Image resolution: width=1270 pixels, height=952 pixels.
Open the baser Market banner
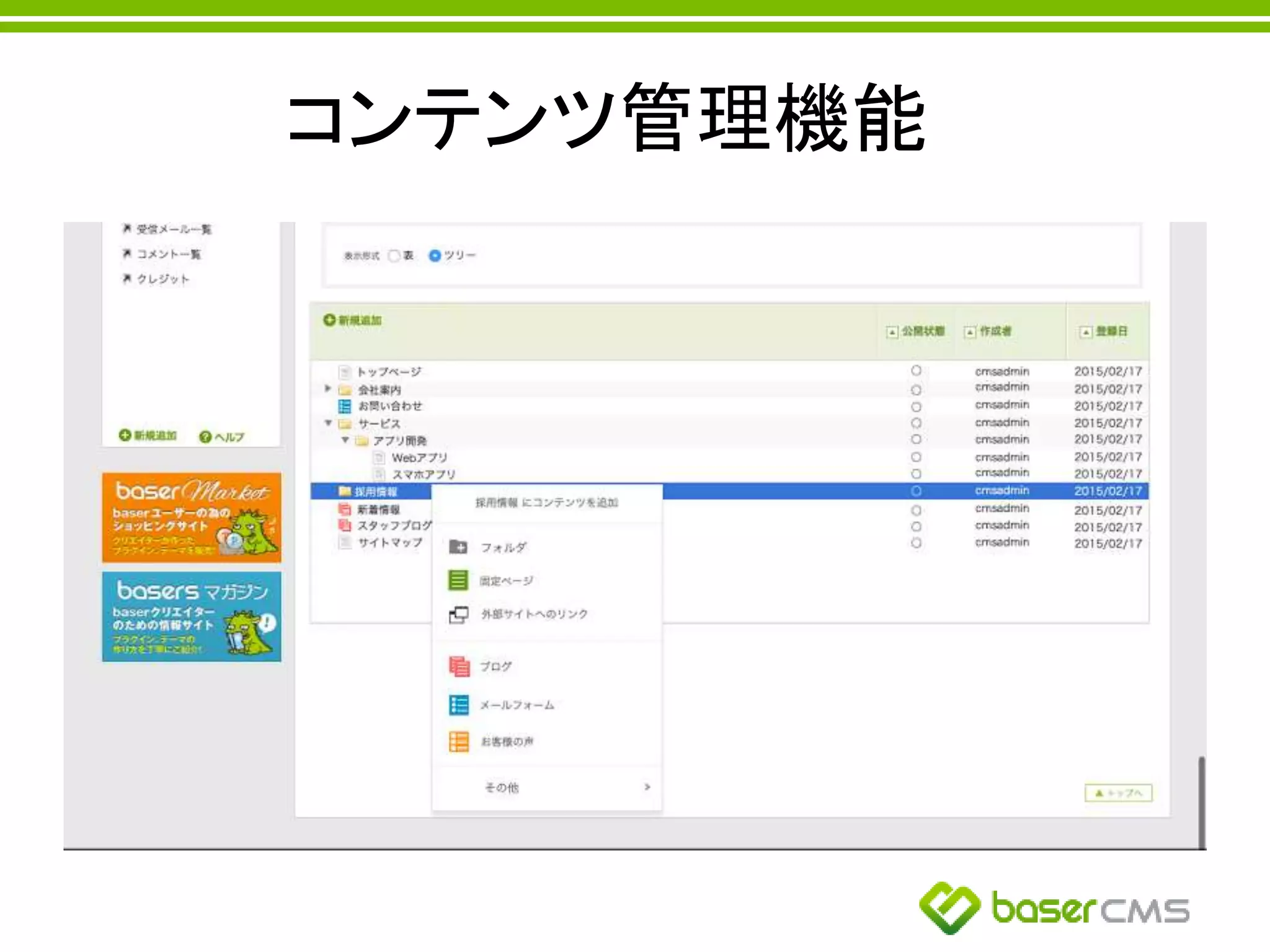[x=192, y=517]
